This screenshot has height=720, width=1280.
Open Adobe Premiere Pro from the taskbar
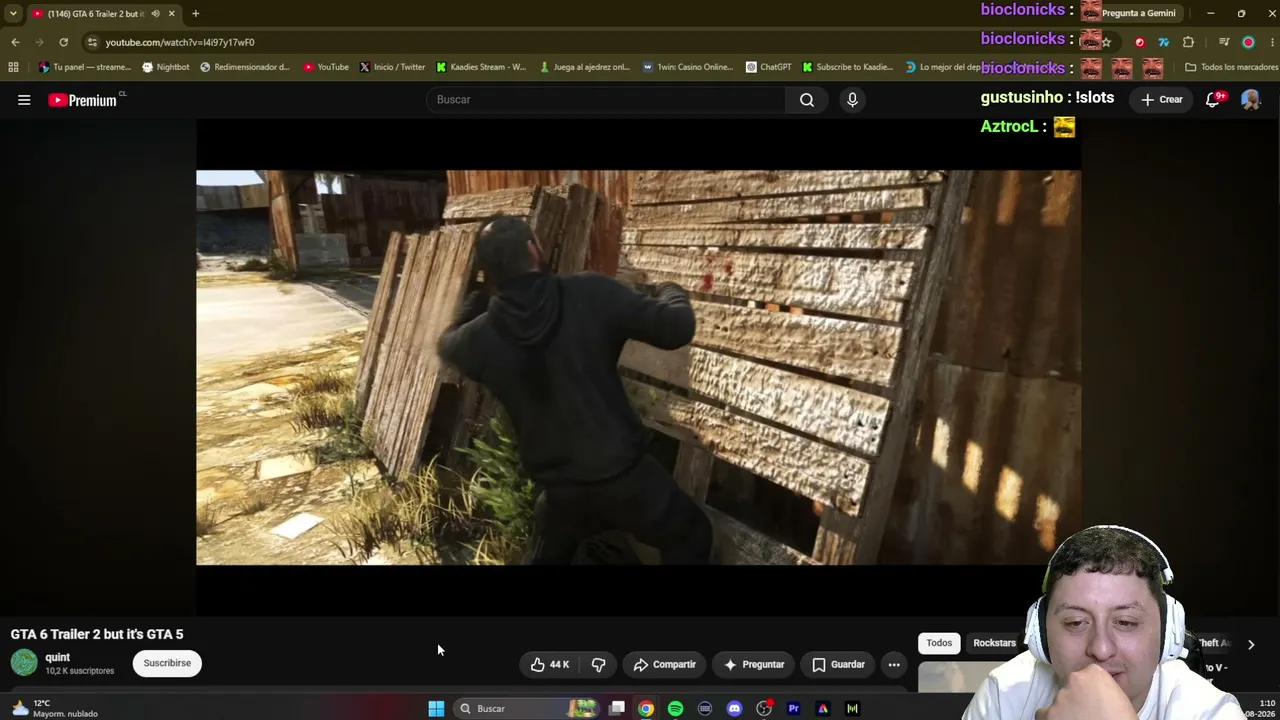tap(793, 708)
